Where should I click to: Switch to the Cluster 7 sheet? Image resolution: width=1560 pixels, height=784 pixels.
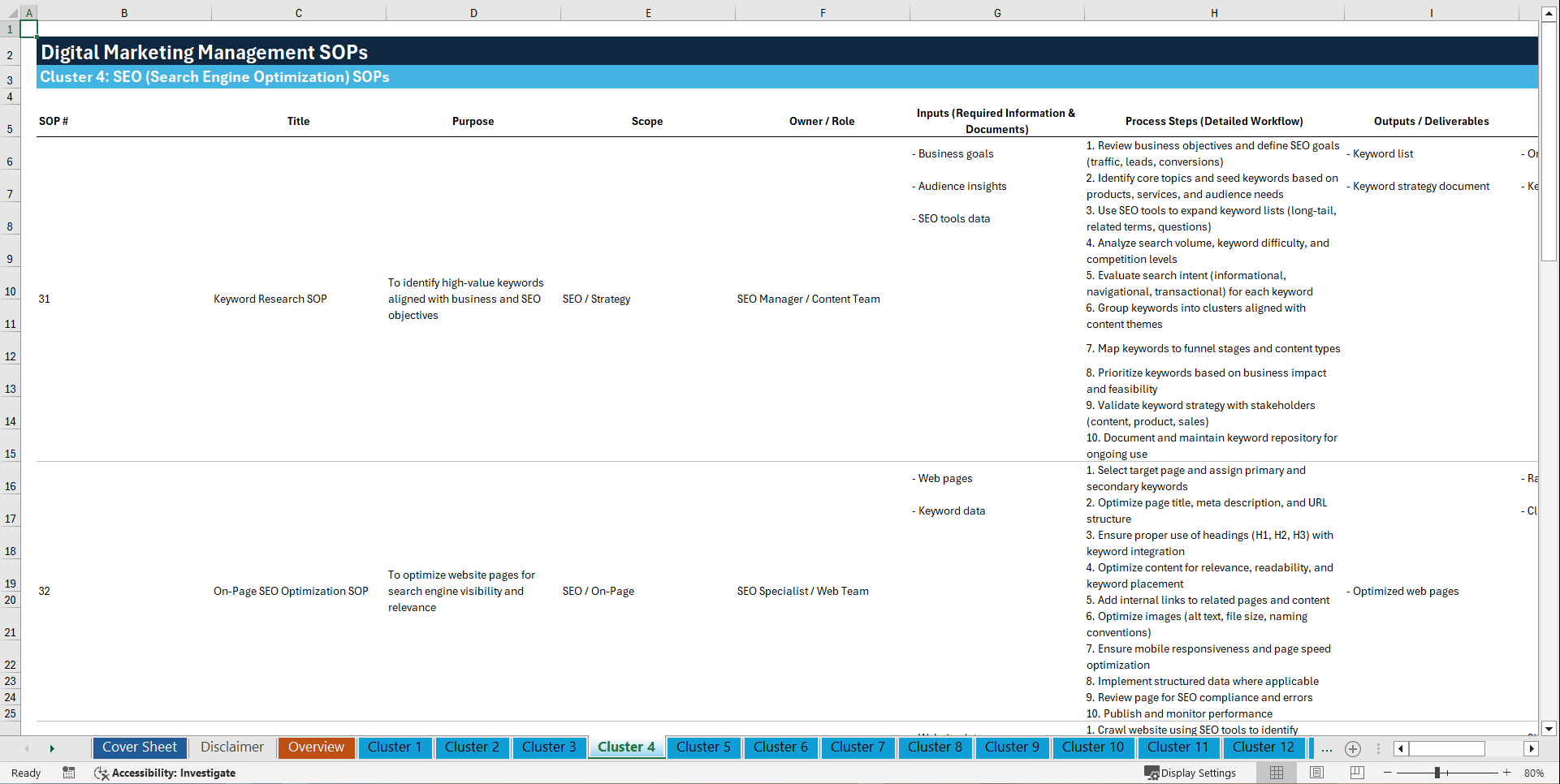coord(858,747)
